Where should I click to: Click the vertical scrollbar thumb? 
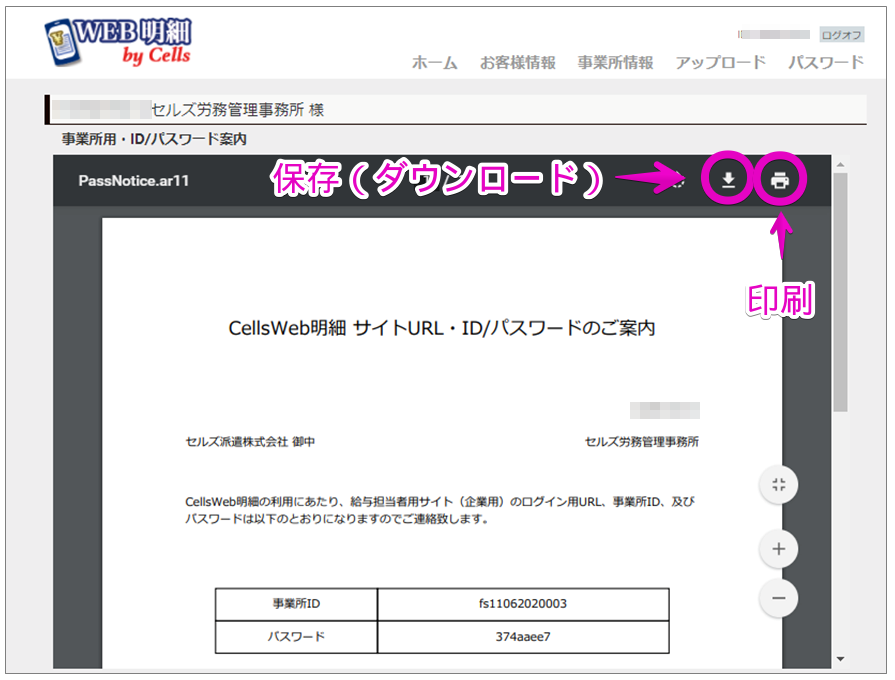pos(840,292)
